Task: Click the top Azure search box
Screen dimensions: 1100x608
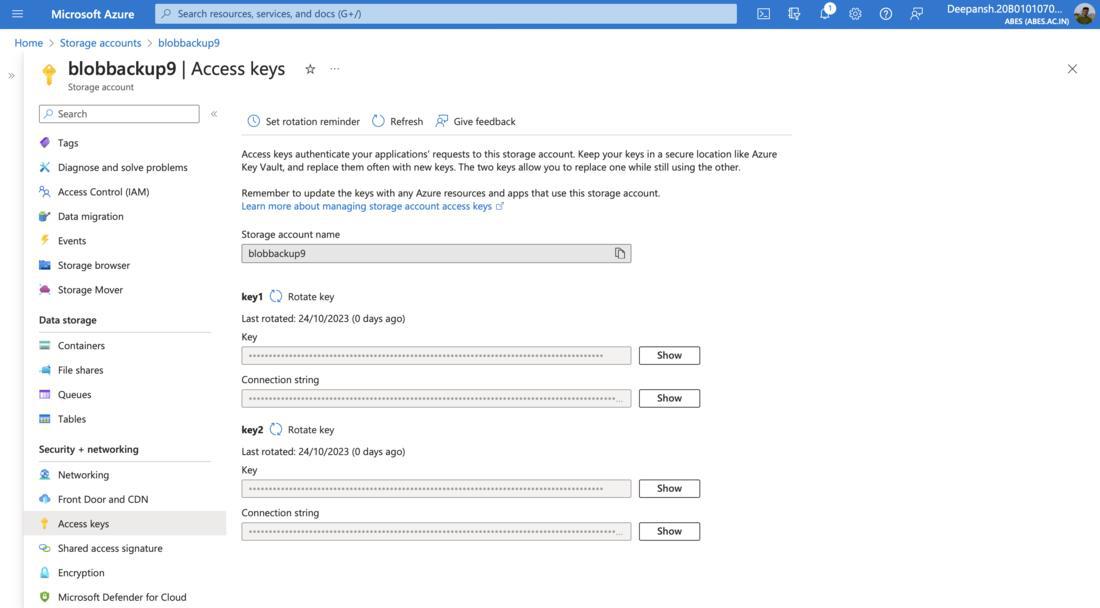Action: click(x=446, y=14)
